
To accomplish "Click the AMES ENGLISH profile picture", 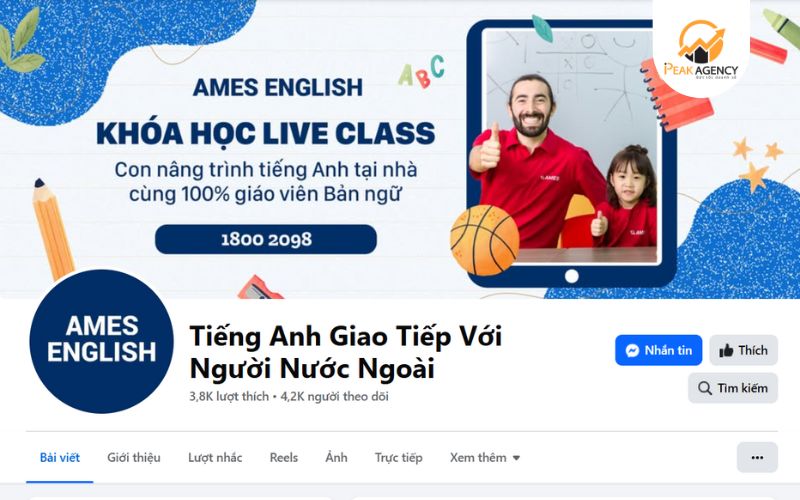I will coord(102,341).
